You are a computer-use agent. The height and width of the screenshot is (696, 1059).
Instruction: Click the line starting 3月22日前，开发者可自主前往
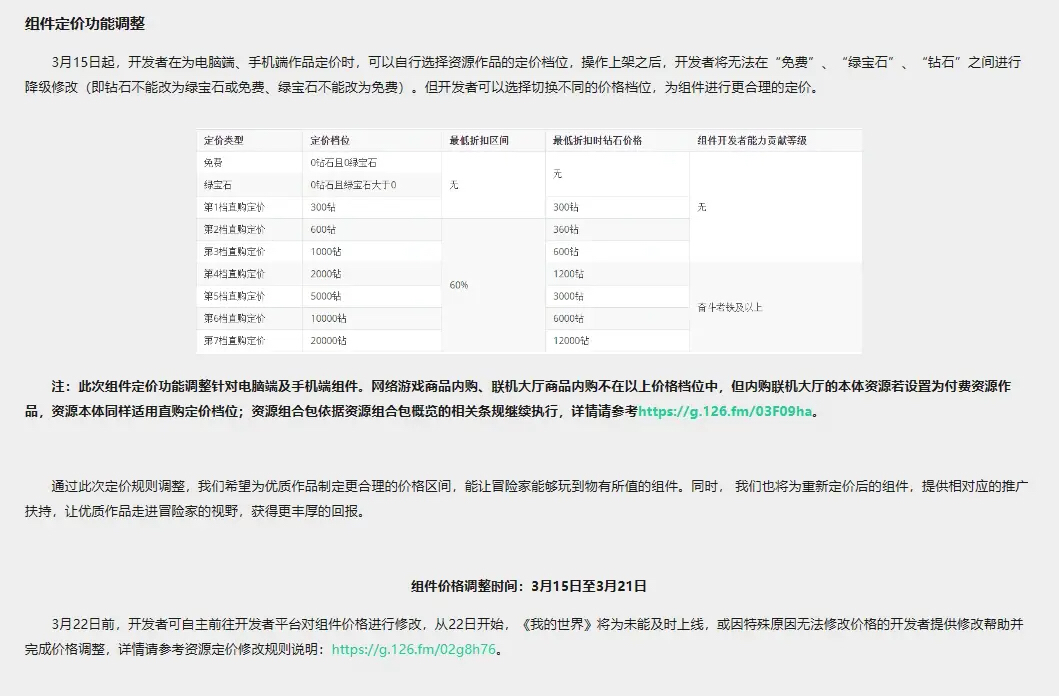[538, 624]
